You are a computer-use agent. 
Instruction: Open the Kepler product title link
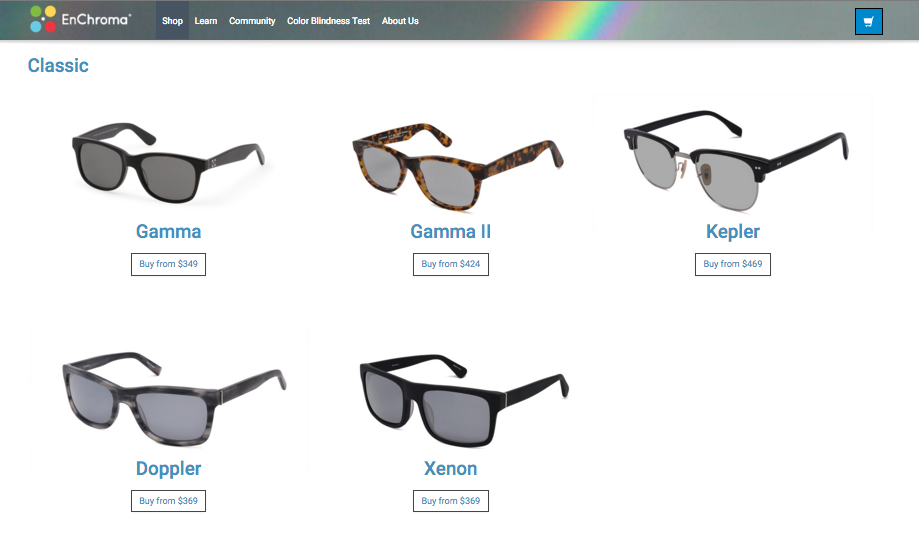(x=733, y=231)
